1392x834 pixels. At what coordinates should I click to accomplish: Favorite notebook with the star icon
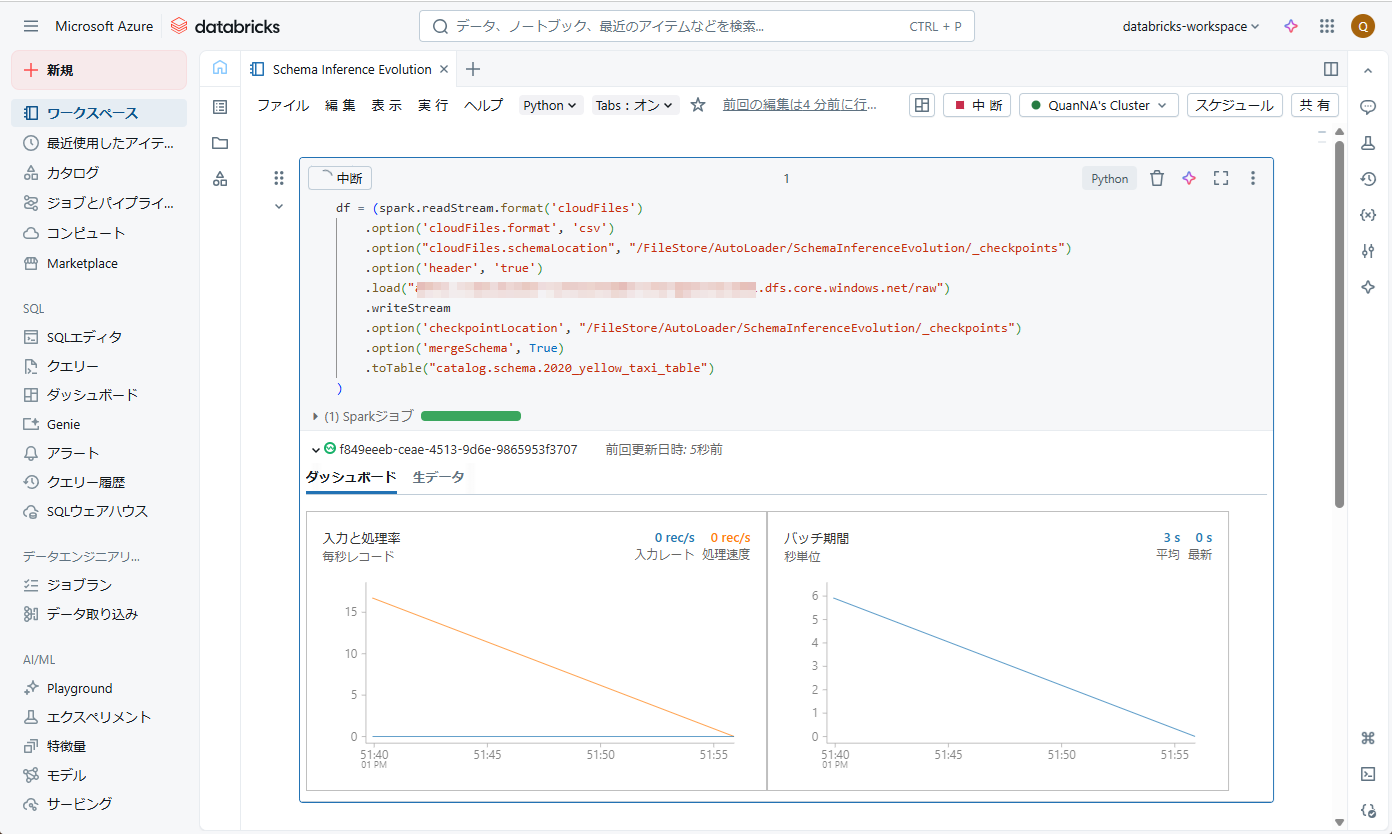(x=698, y=105)
